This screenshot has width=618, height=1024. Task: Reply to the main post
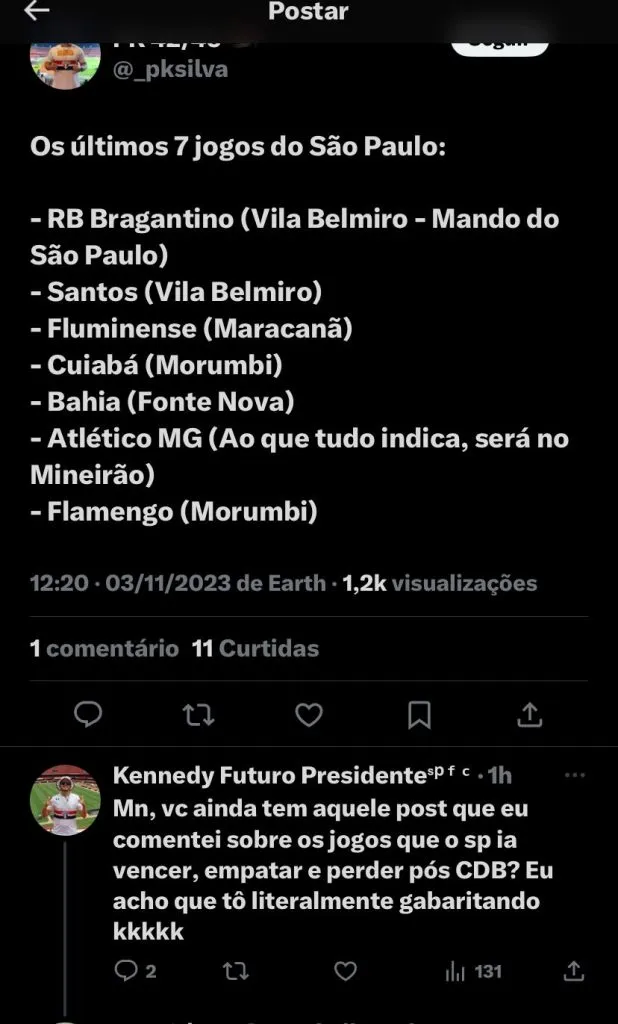coord(89,714)
